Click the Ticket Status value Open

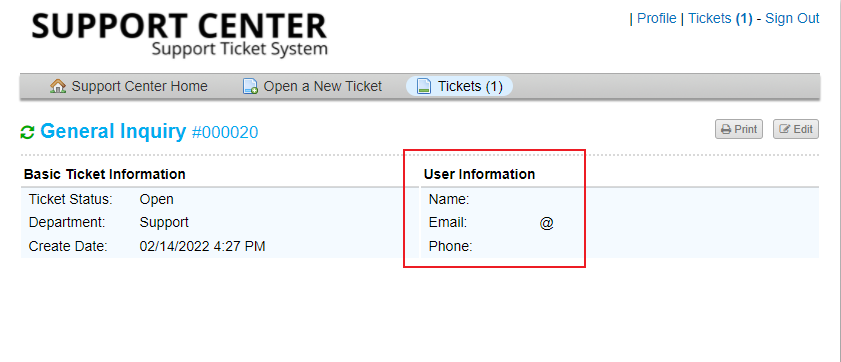click(x=157, y=200)
